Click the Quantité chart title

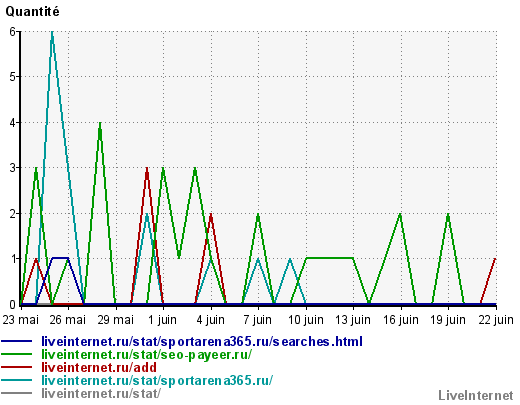32,12
